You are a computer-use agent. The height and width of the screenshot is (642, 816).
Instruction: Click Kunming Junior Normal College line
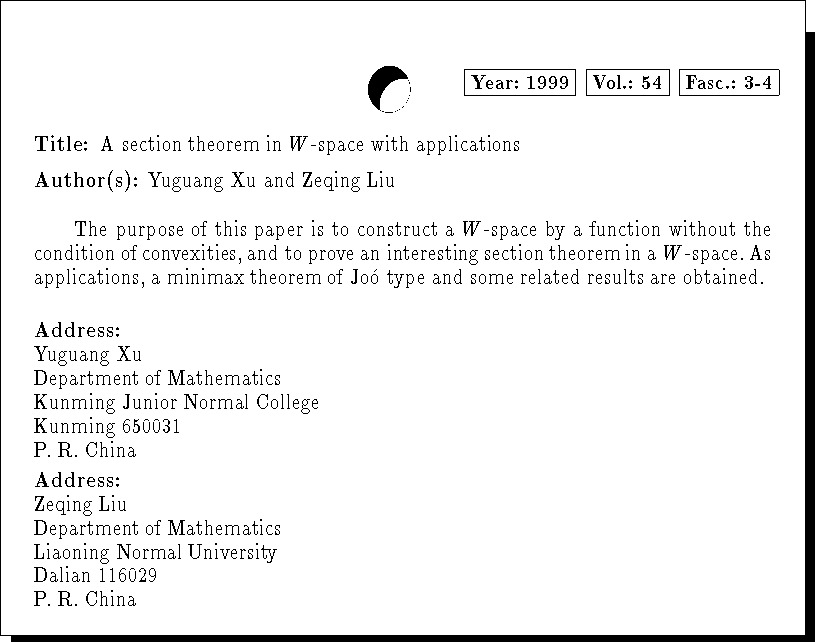click(x=176, y=402)
